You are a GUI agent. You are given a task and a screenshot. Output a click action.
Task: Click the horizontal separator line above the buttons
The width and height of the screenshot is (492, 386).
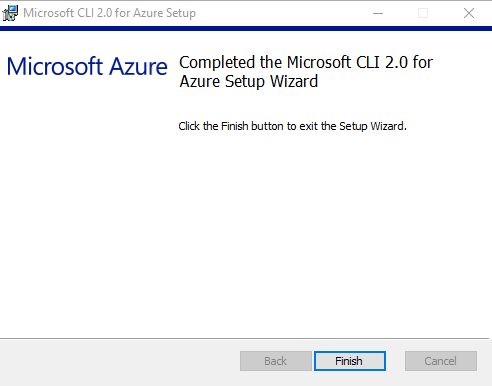point(244,339)
